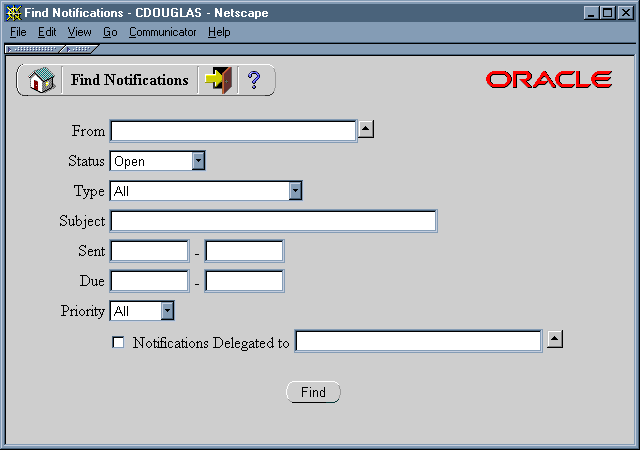Viewport: 640px width, 450px height.
Task: Expand the Status dropdown
Action: pos(198,160)
